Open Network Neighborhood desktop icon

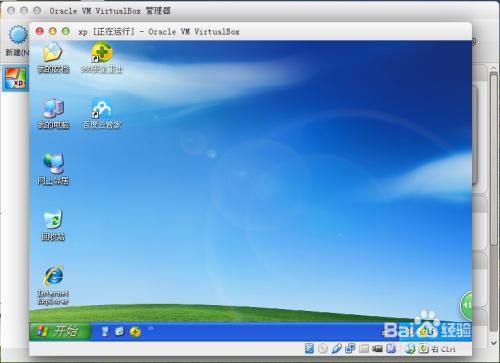click(x=53, y=169)
